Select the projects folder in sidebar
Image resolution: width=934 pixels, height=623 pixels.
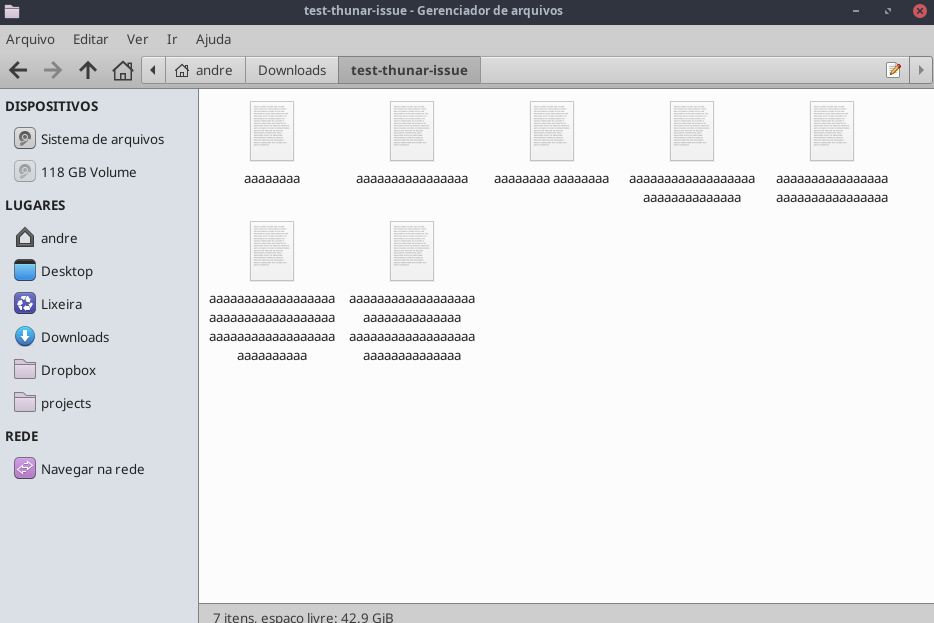tap(65, 403)
